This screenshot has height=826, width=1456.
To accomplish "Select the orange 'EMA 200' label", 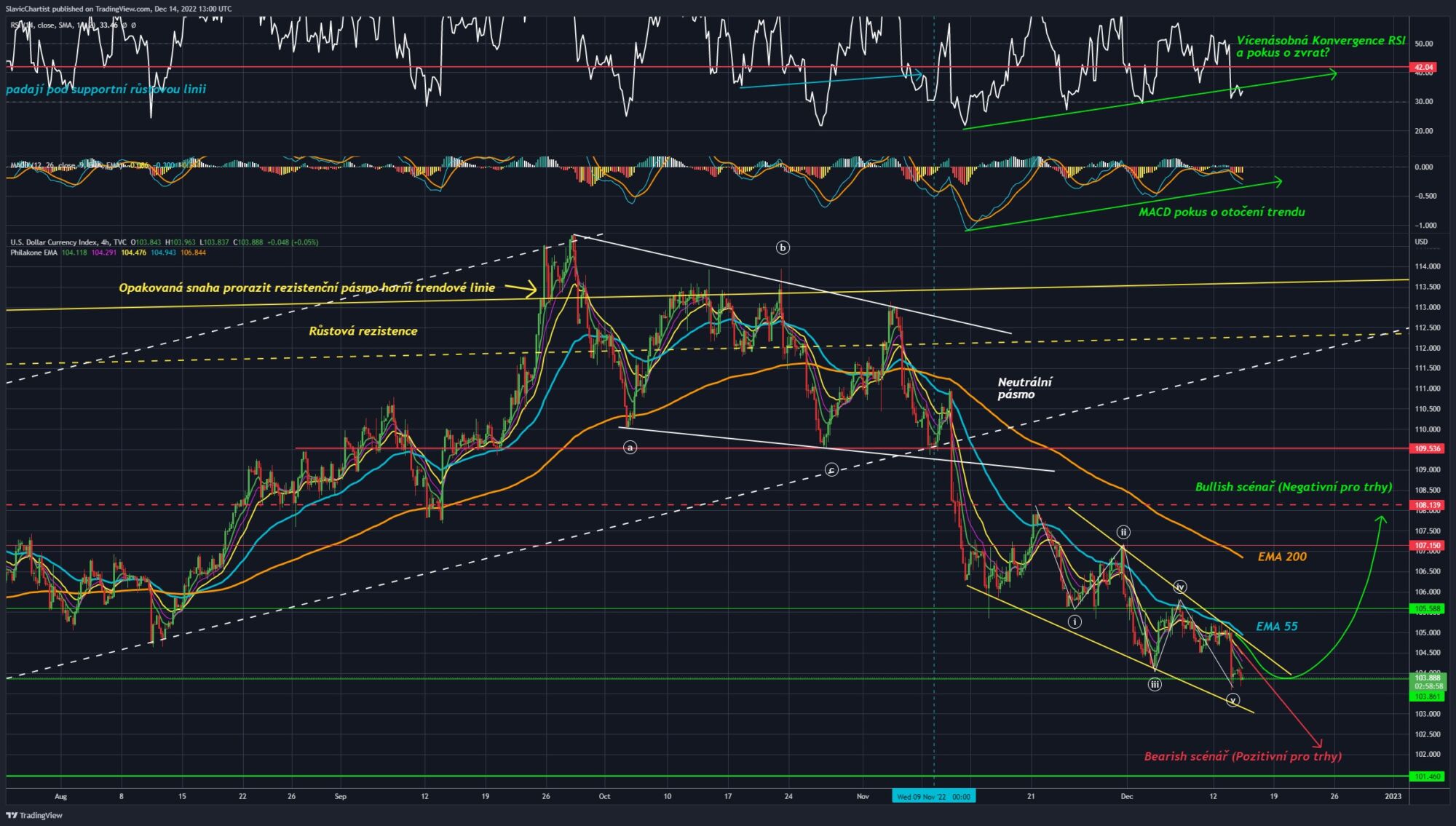I will [x=1282, y=557].
